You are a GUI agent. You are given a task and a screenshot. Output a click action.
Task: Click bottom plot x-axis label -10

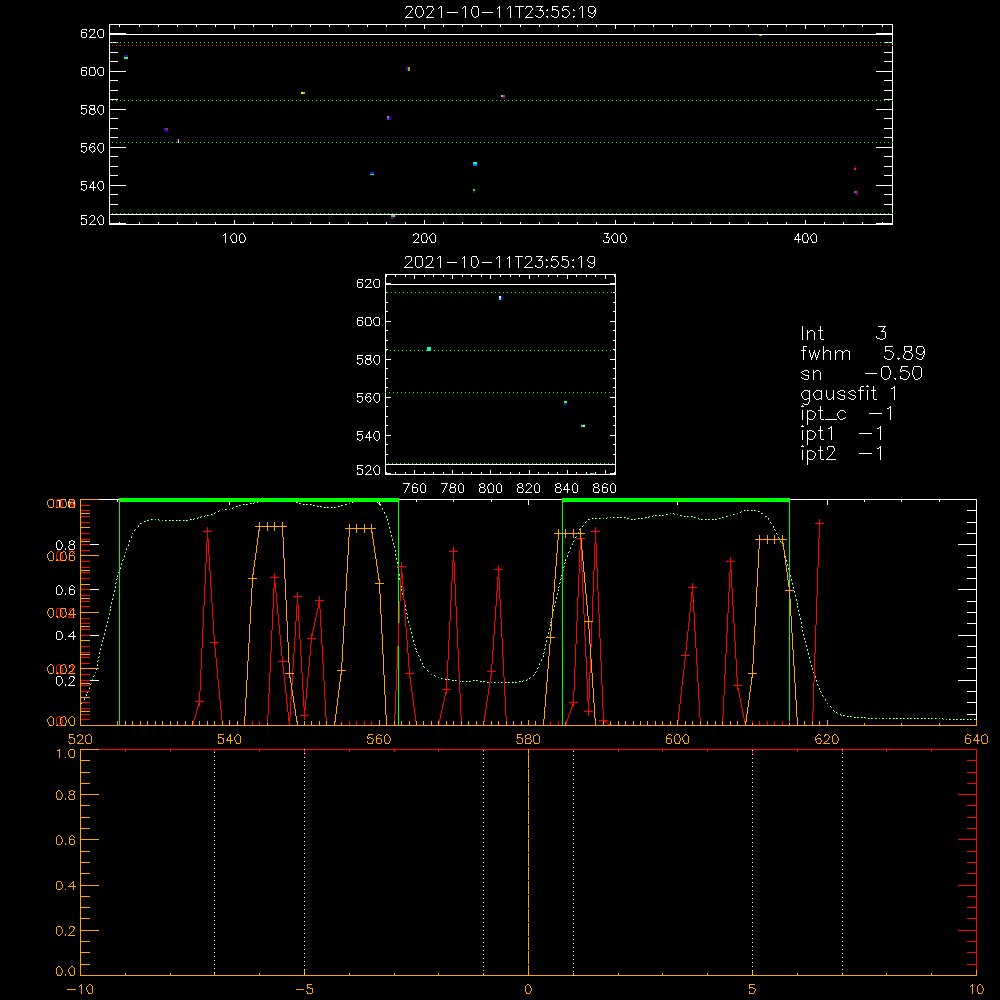[80, 990]
